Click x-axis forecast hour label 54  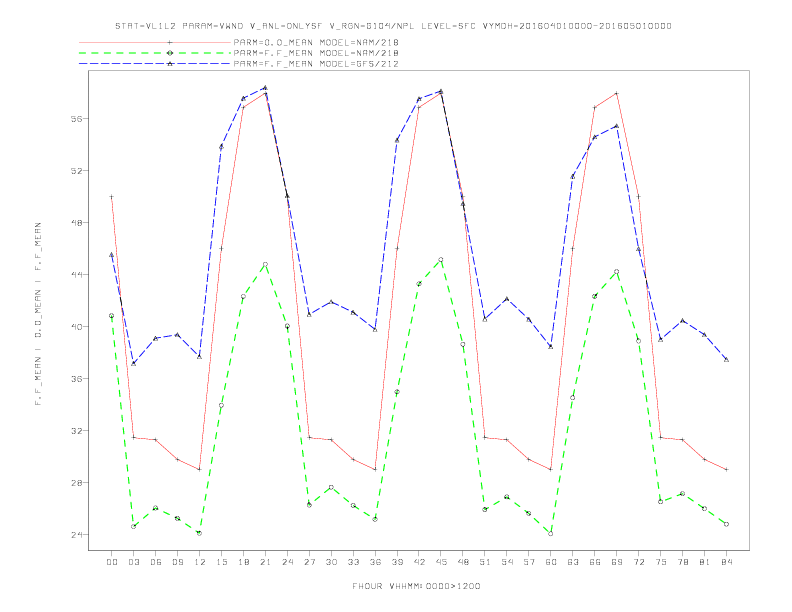507,562
